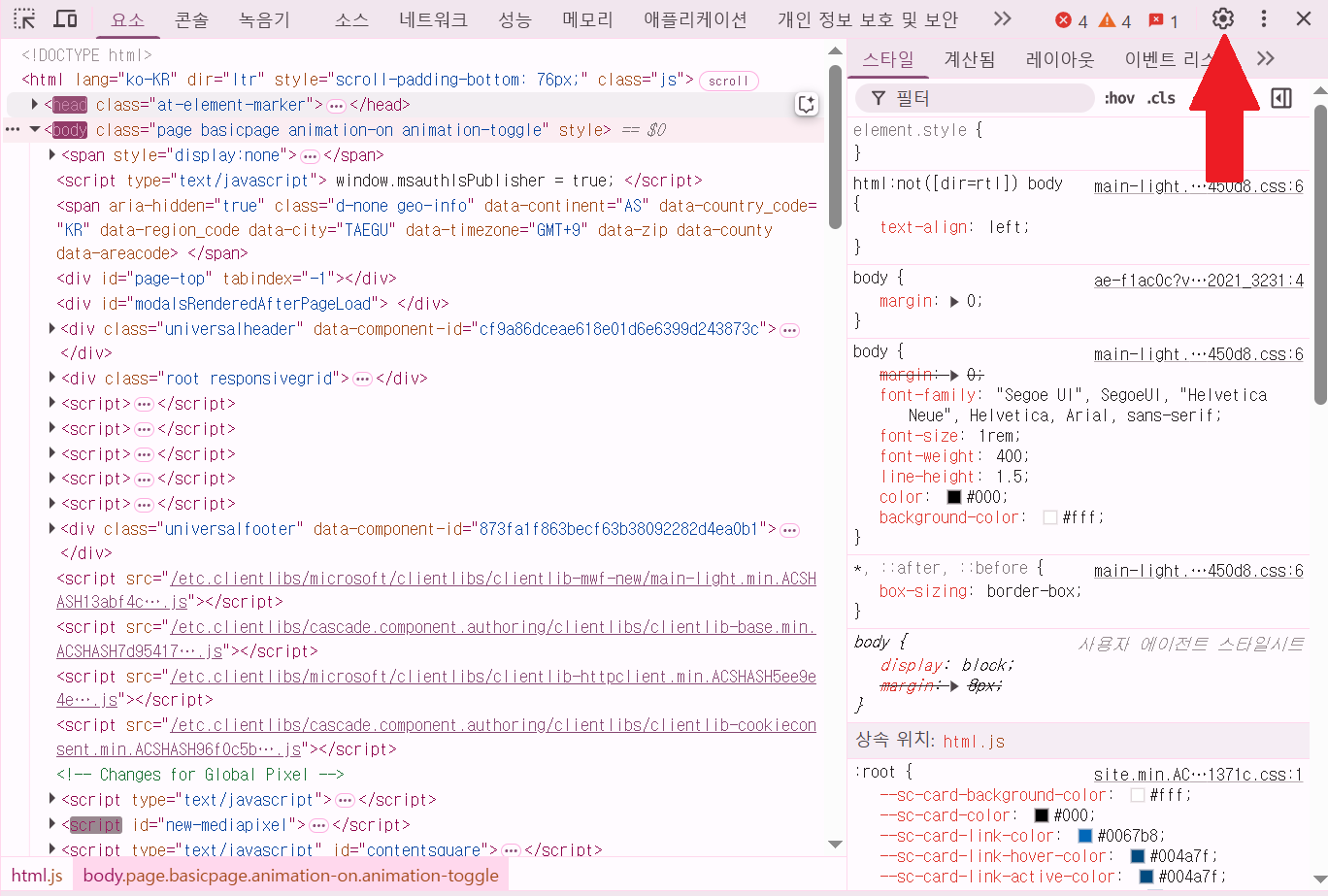Show more main panel tabs chevron
Screen dimensions: 1328x896
coord(1003,19)
